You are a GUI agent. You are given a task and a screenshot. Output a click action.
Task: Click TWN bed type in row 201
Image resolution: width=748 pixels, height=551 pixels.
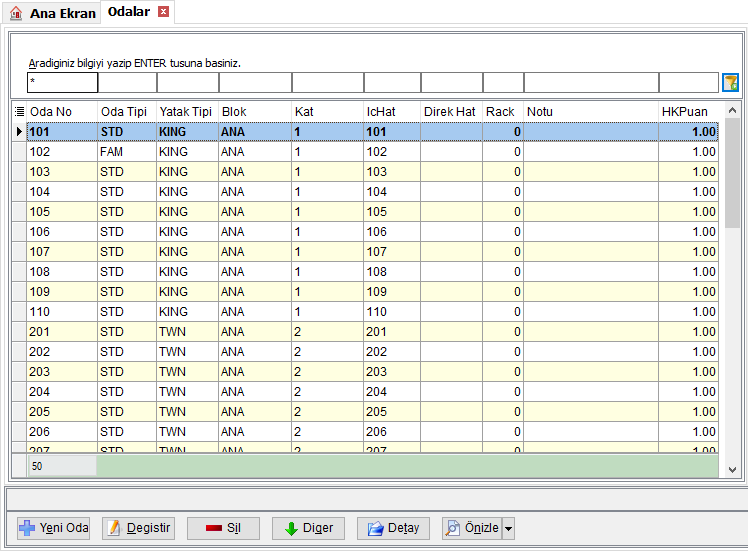coord(187,332)
